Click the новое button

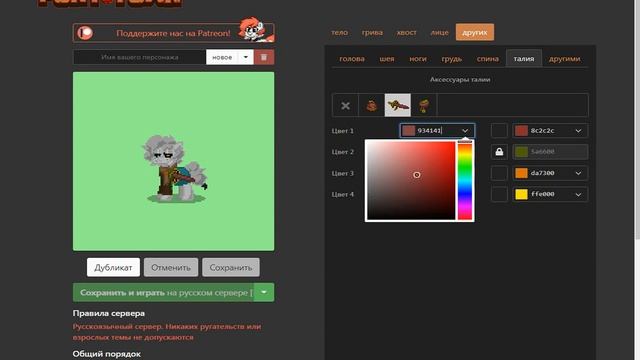point(222,57)
